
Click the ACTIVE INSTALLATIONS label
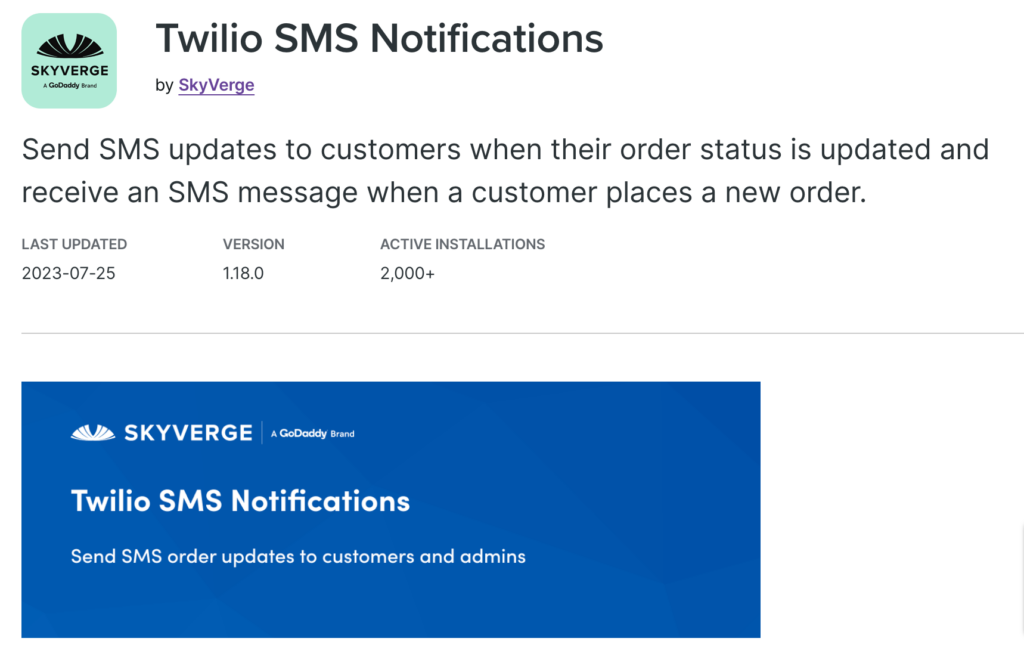pos(462,244)
